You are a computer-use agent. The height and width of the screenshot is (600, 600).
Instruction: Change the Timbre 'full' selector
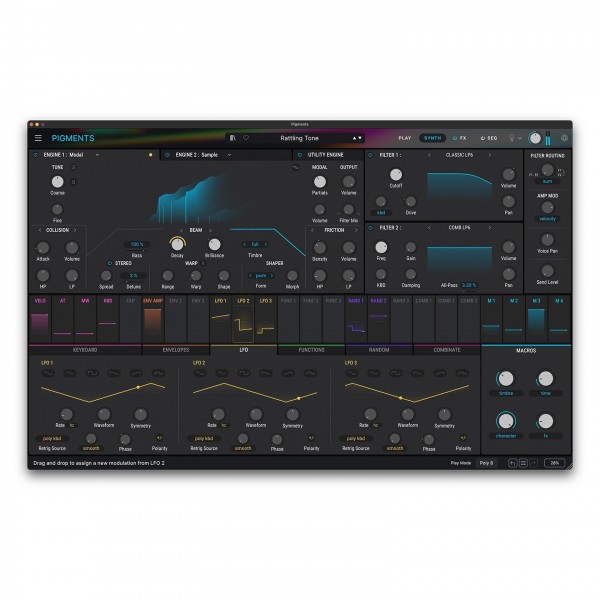[255, 244]
